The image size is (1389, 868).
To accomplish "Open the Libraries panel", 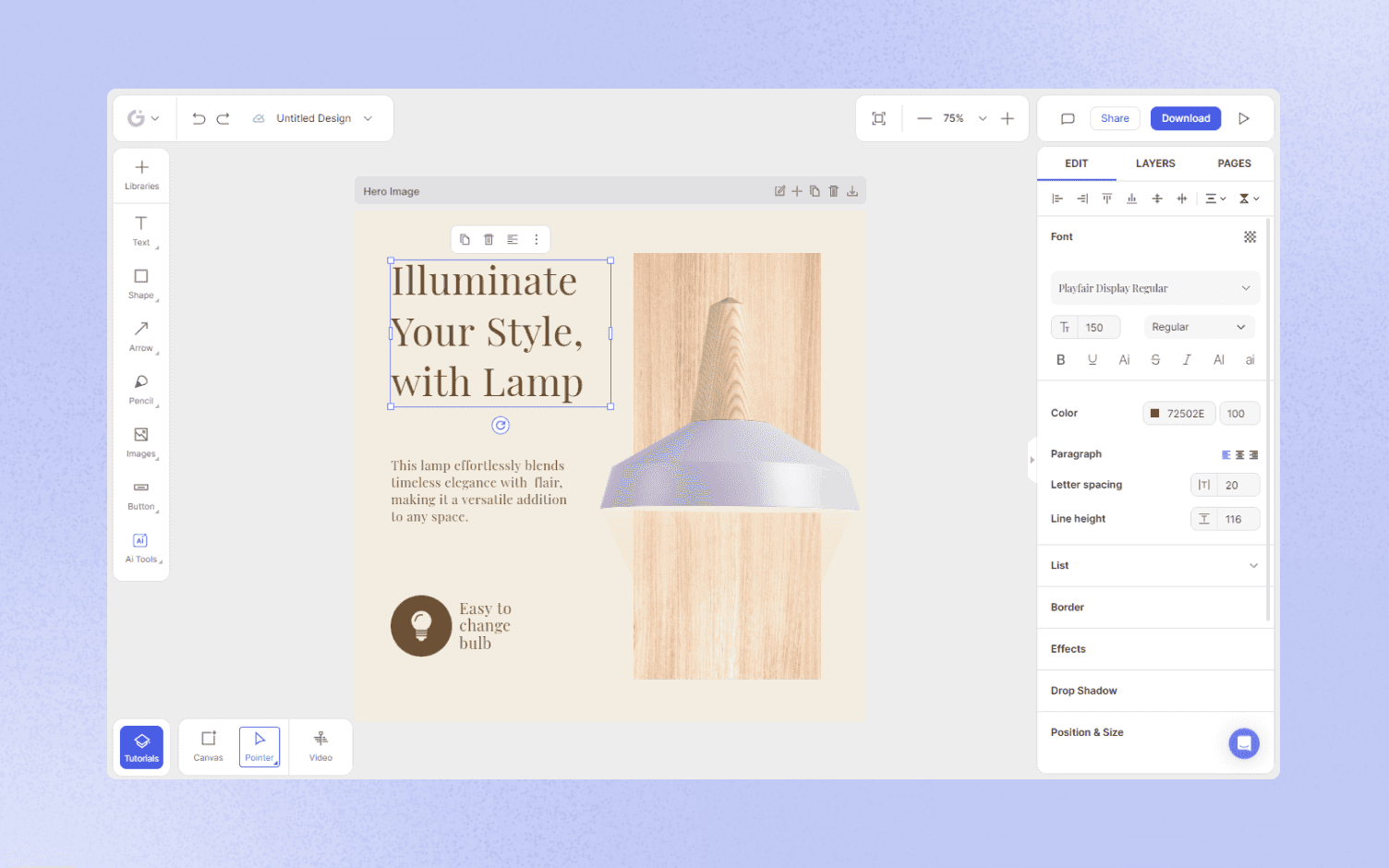I will 141,175.
